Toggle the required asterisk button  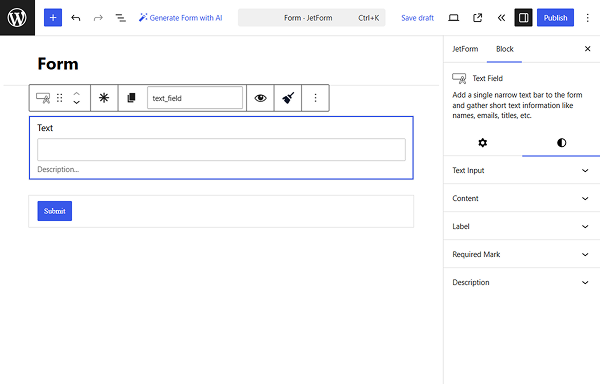tap(104, 98)
